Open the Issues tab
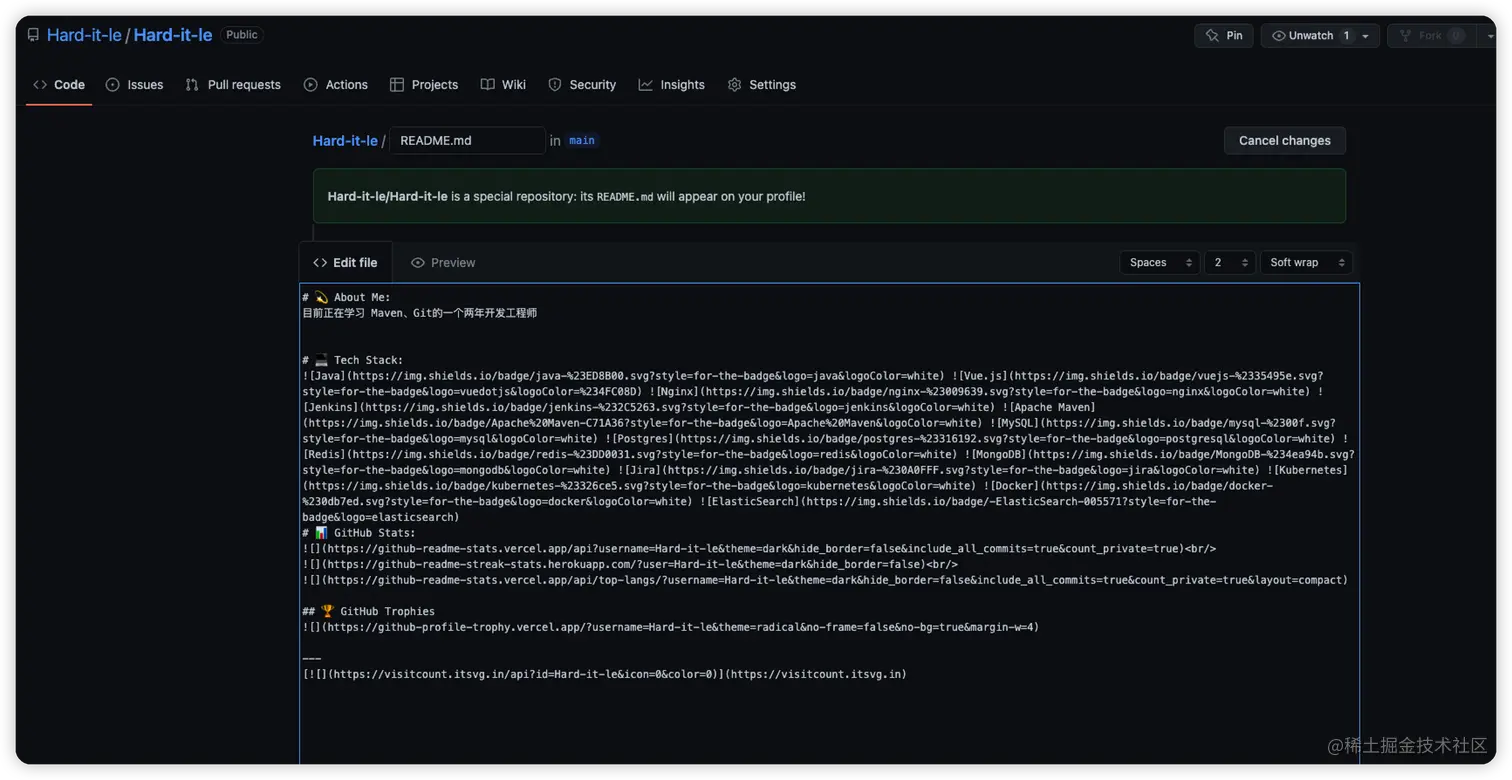1512x780 pixels. tap(134, 85)
